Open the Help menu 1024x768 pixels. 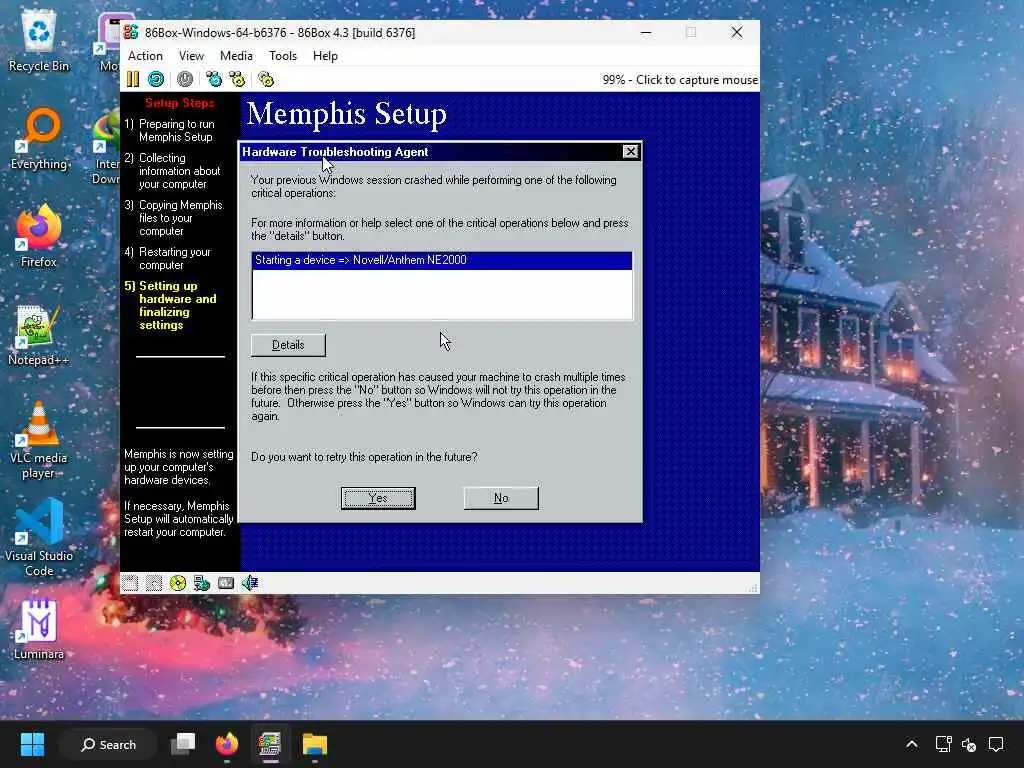[x=325, y=56]
